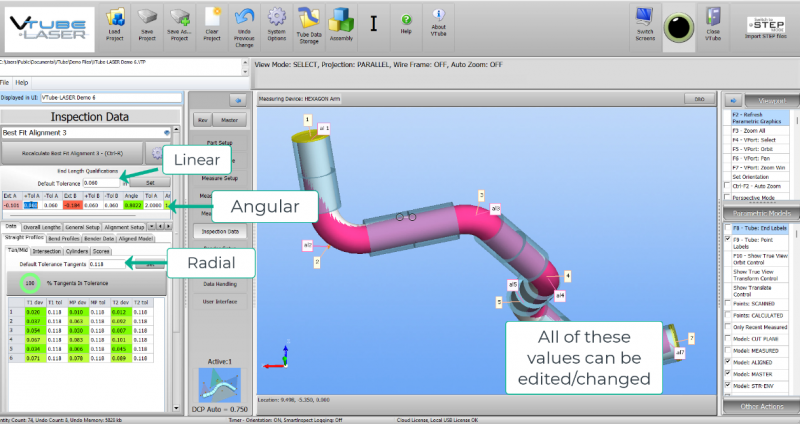Viewport: 800px width, 424px height.
Task: Select the Scores tab
Action: (x=101, y=251)
